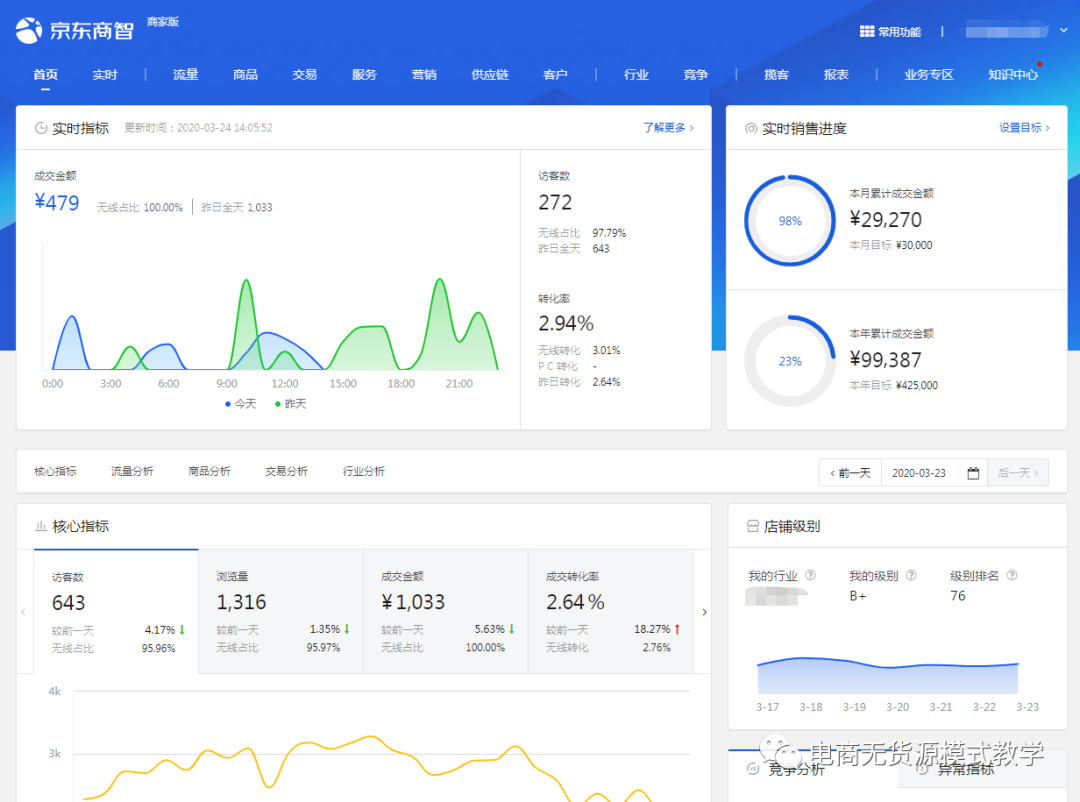This screenshot has height=802, width=1080.
Task: Click the real-time 成交金额 value ¥479
Action: [x=56, y=203]
